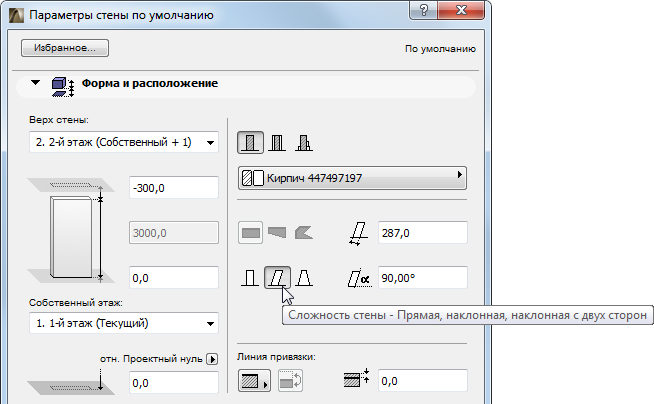Open the Кирпич 447497197 material popup
This screenshot has width=654, height=404.
tap(352, 178)
